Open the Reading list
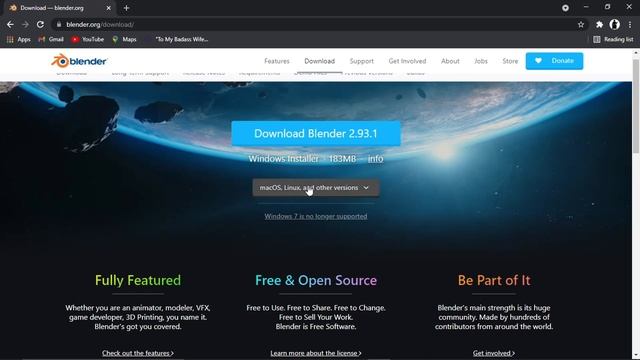 pyautogui.click(x=613, y=39)
